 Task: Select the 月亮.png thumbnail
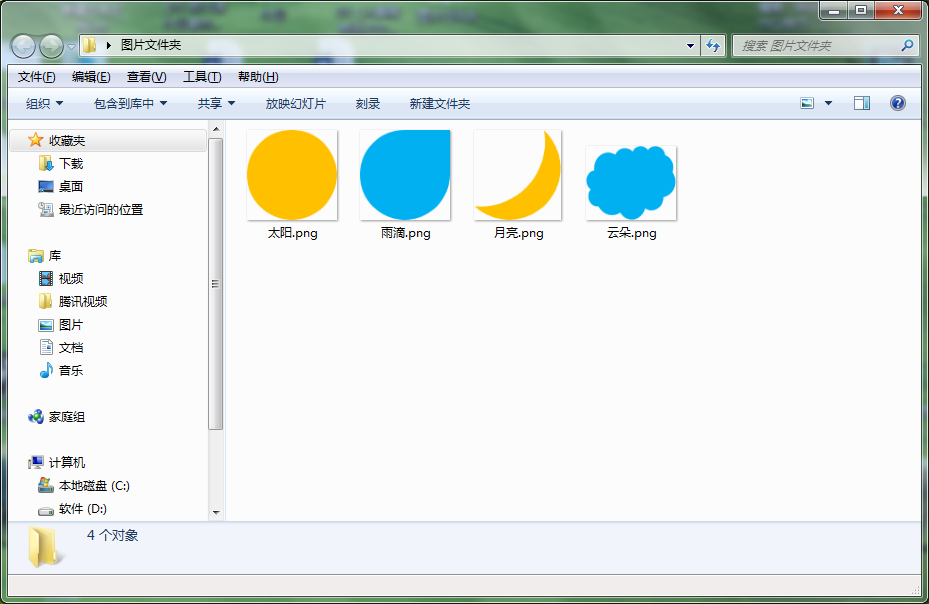click(518, 175)
